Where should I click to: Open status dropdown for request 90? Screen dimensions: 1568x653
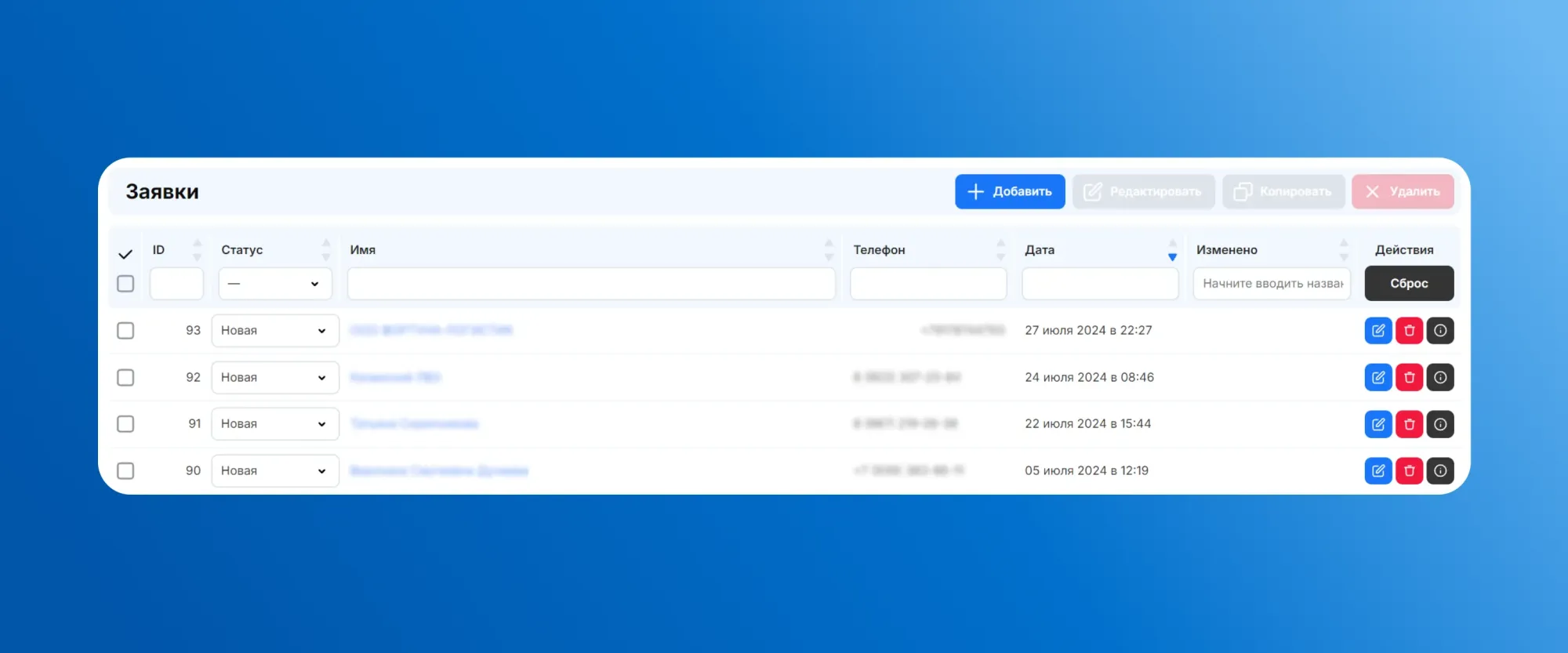pos(275,470)
